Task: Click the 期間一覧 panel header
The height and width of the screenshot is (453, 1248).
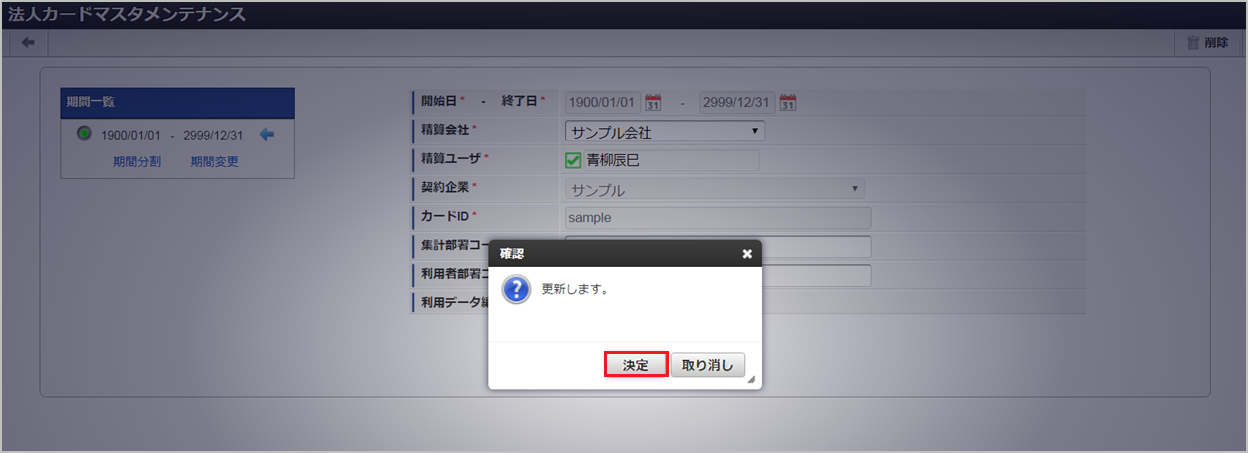Action: click(177, 102)
